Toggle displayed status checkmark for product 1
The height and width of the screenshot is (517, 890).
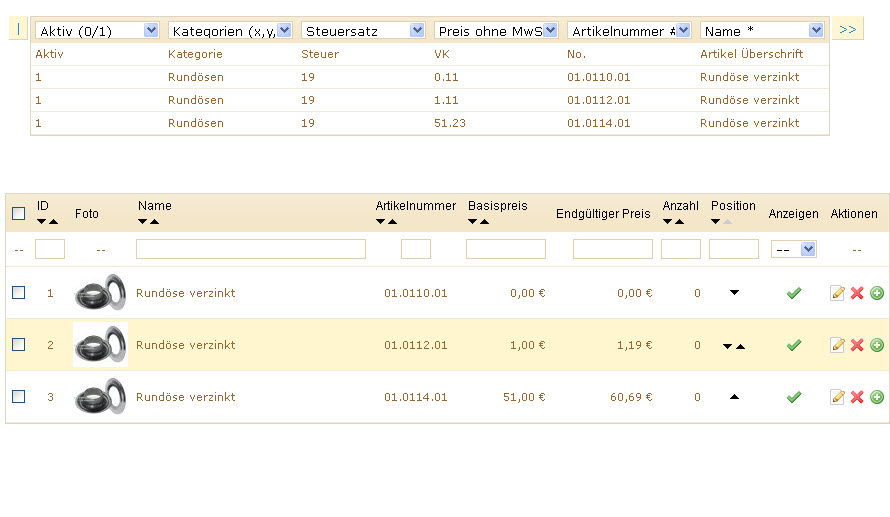(794, 293)
